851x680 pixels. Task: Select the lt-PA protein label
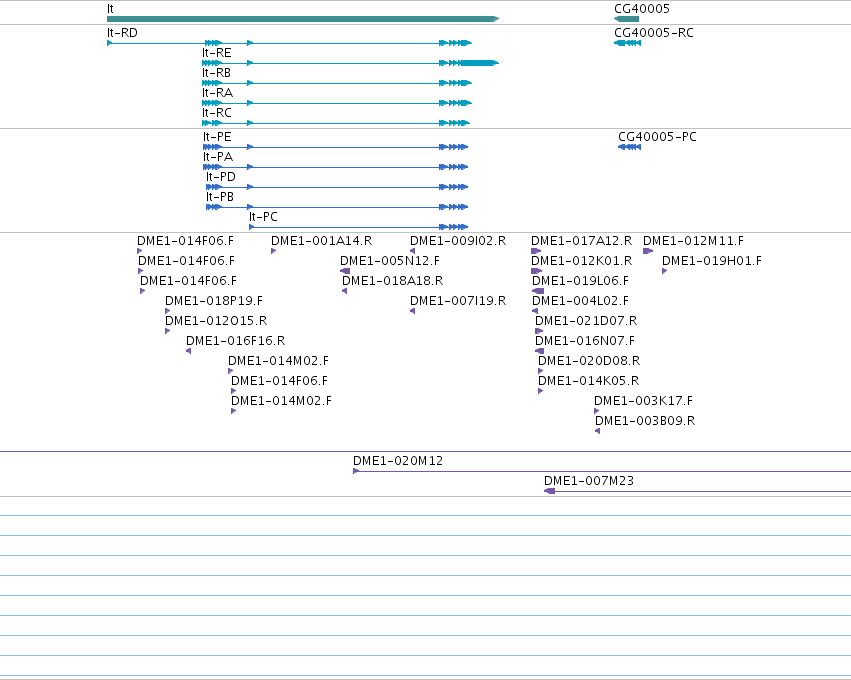[x=218, y=157]
